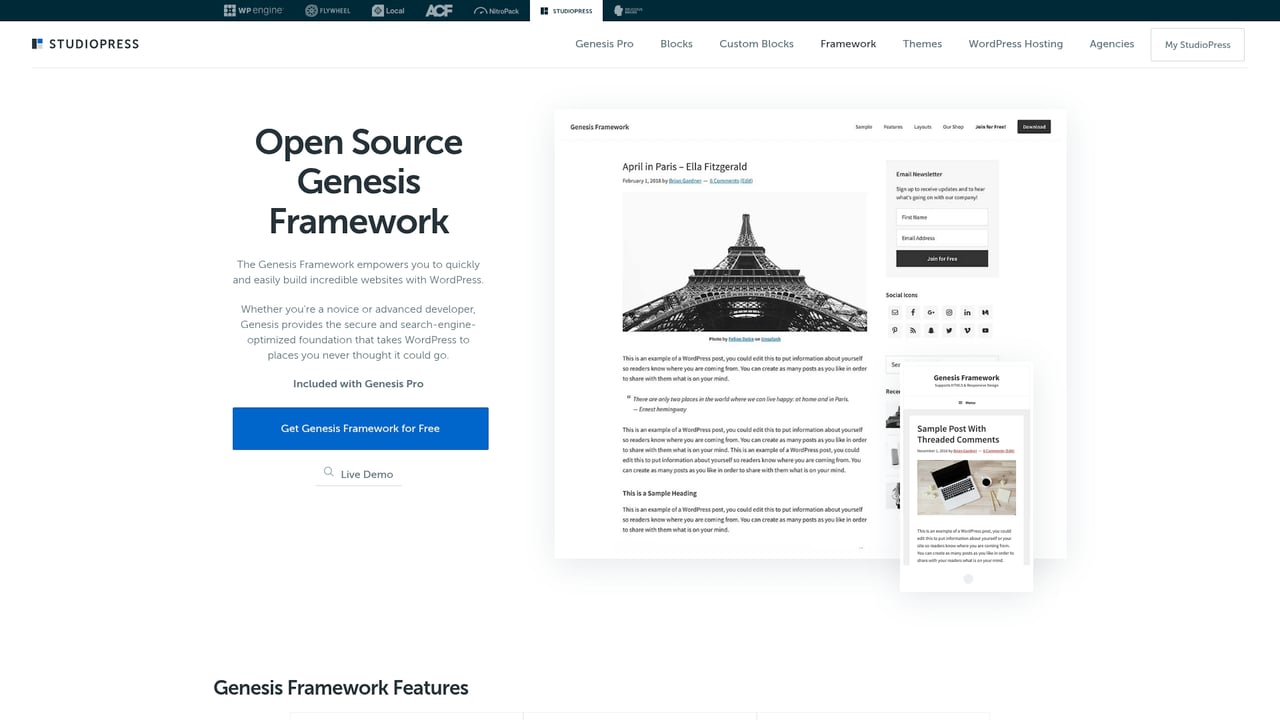Click the Instagram social icon

click(948, 312)
